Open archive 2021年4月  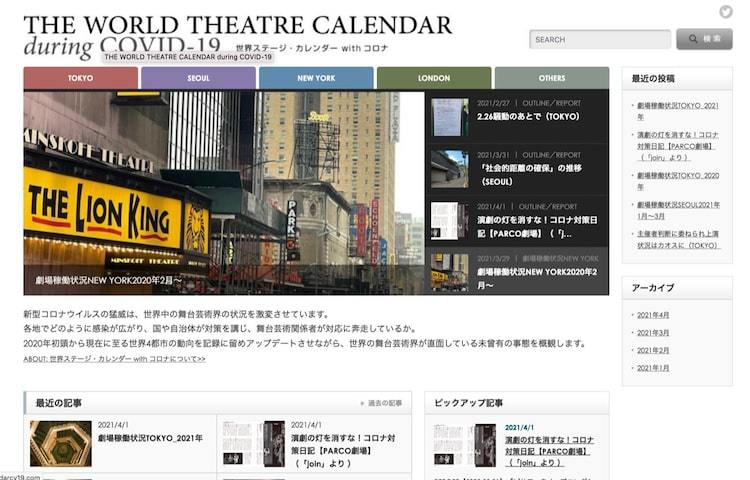pos(653,315)
